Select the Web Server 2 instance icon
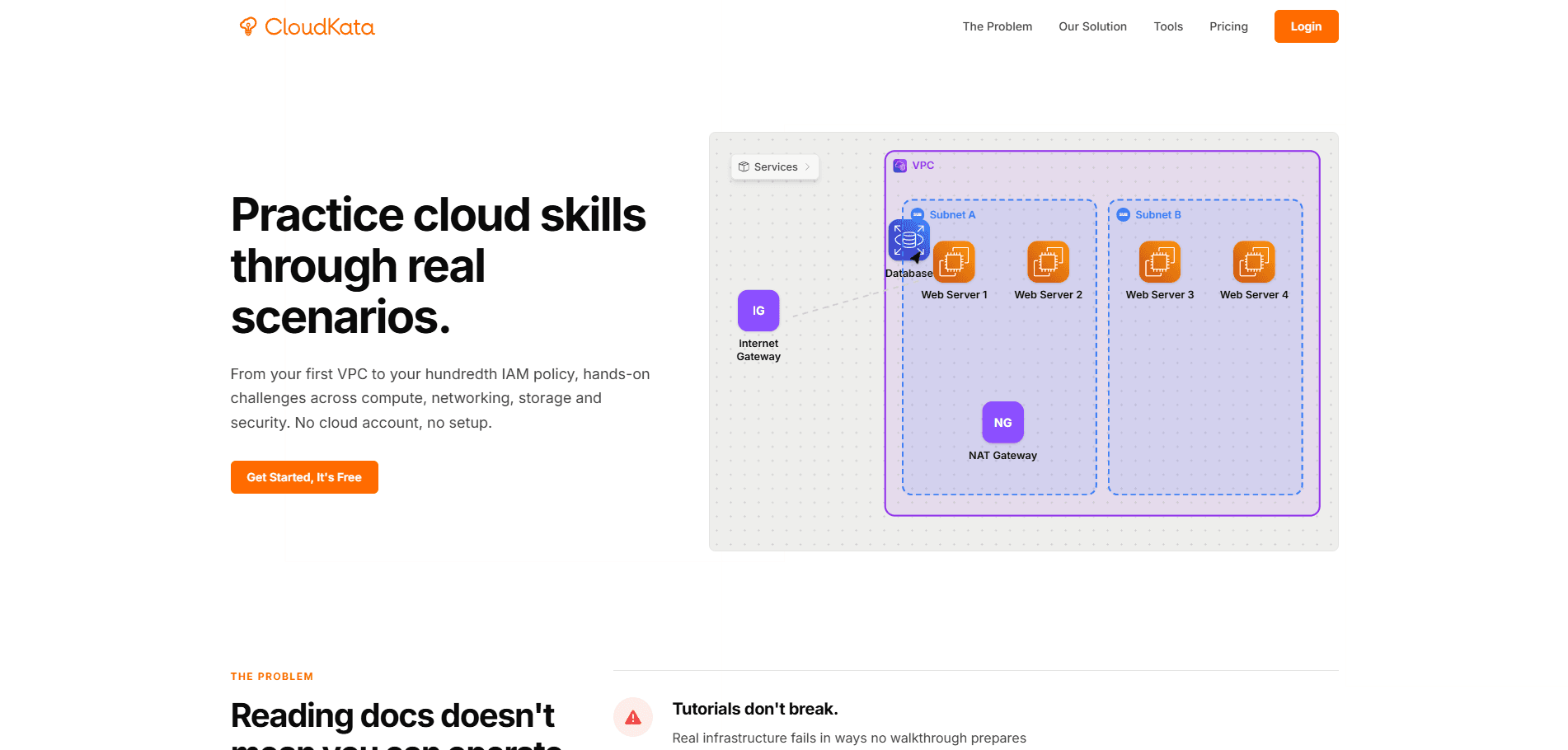The height and width of the screenshot is (750, 1568). coord(1048,262)
